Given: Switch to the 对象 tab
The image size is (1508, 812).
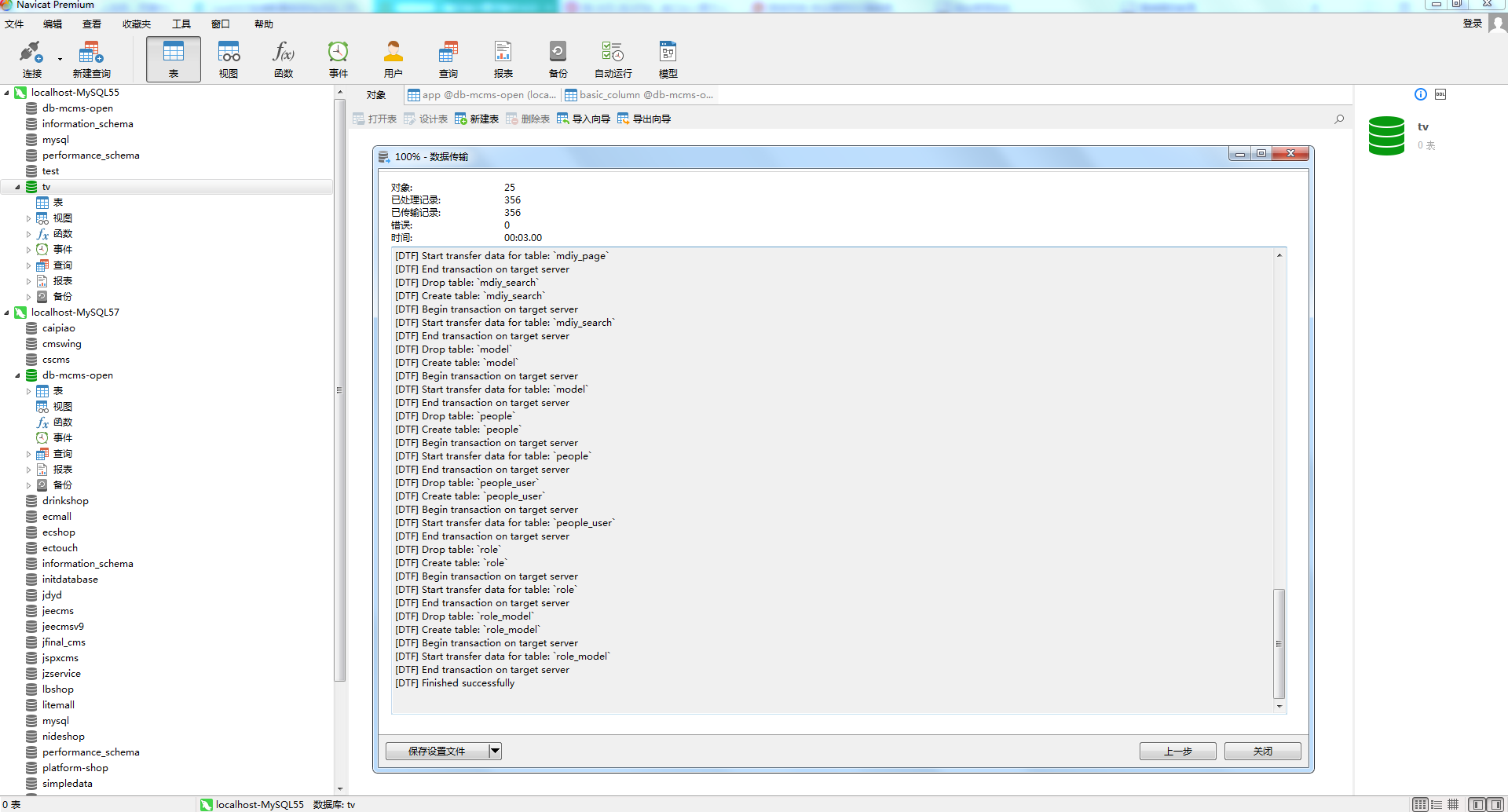Looking at the screenshot, I should (376, 95).
